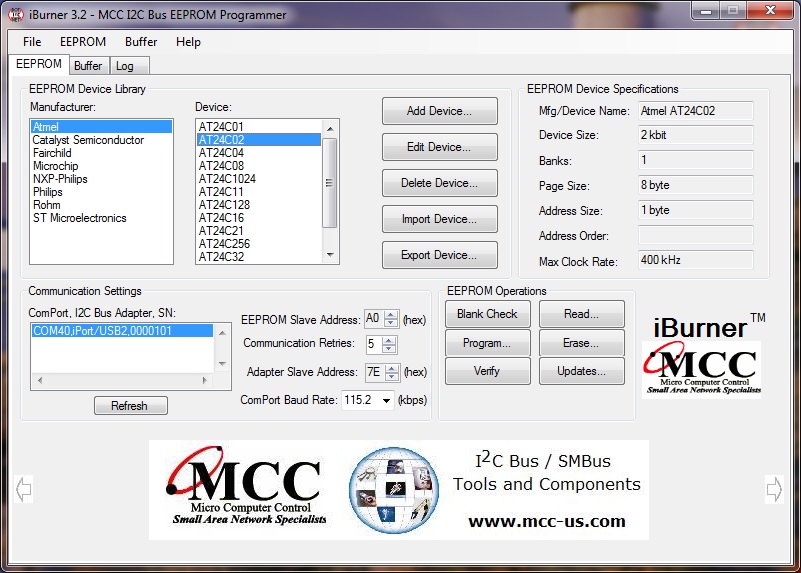Viewport: 801px width, 573px height.
Task: Click the Export Device button
Action: pos(439,255)
